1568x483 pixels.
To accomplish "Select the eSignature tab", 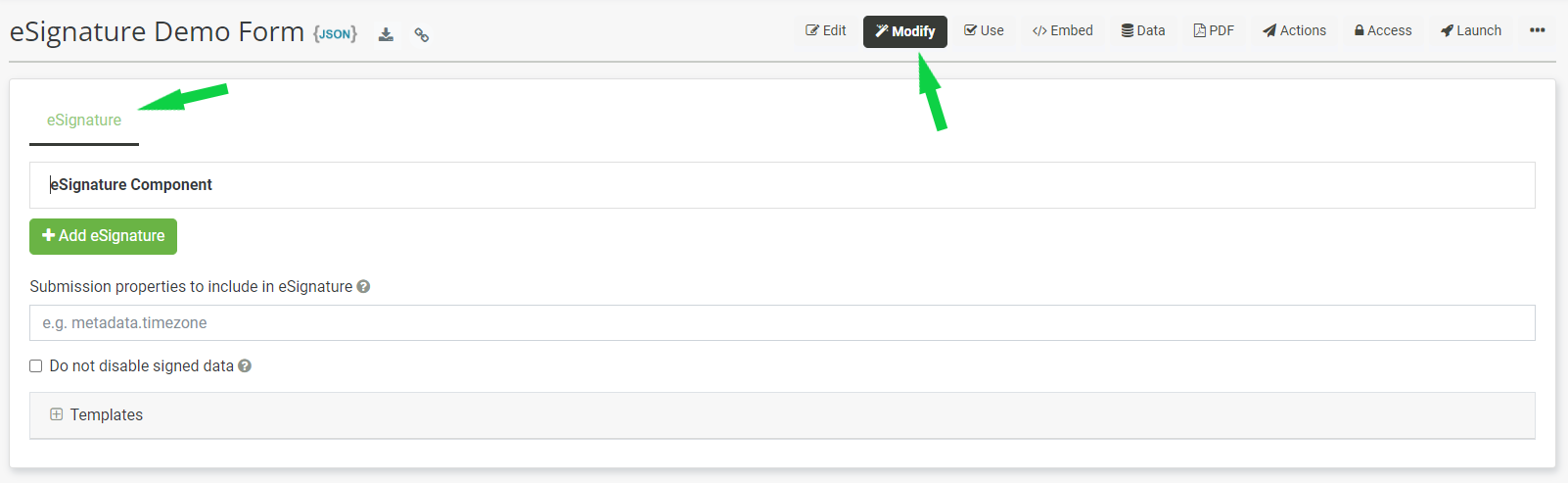I will 84,121.
